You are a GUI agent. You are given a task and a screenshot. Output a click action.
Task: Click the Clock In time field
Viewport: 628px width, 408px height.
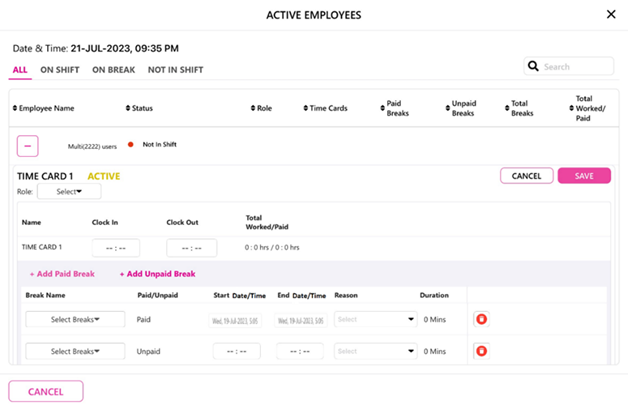click(115, 248)
